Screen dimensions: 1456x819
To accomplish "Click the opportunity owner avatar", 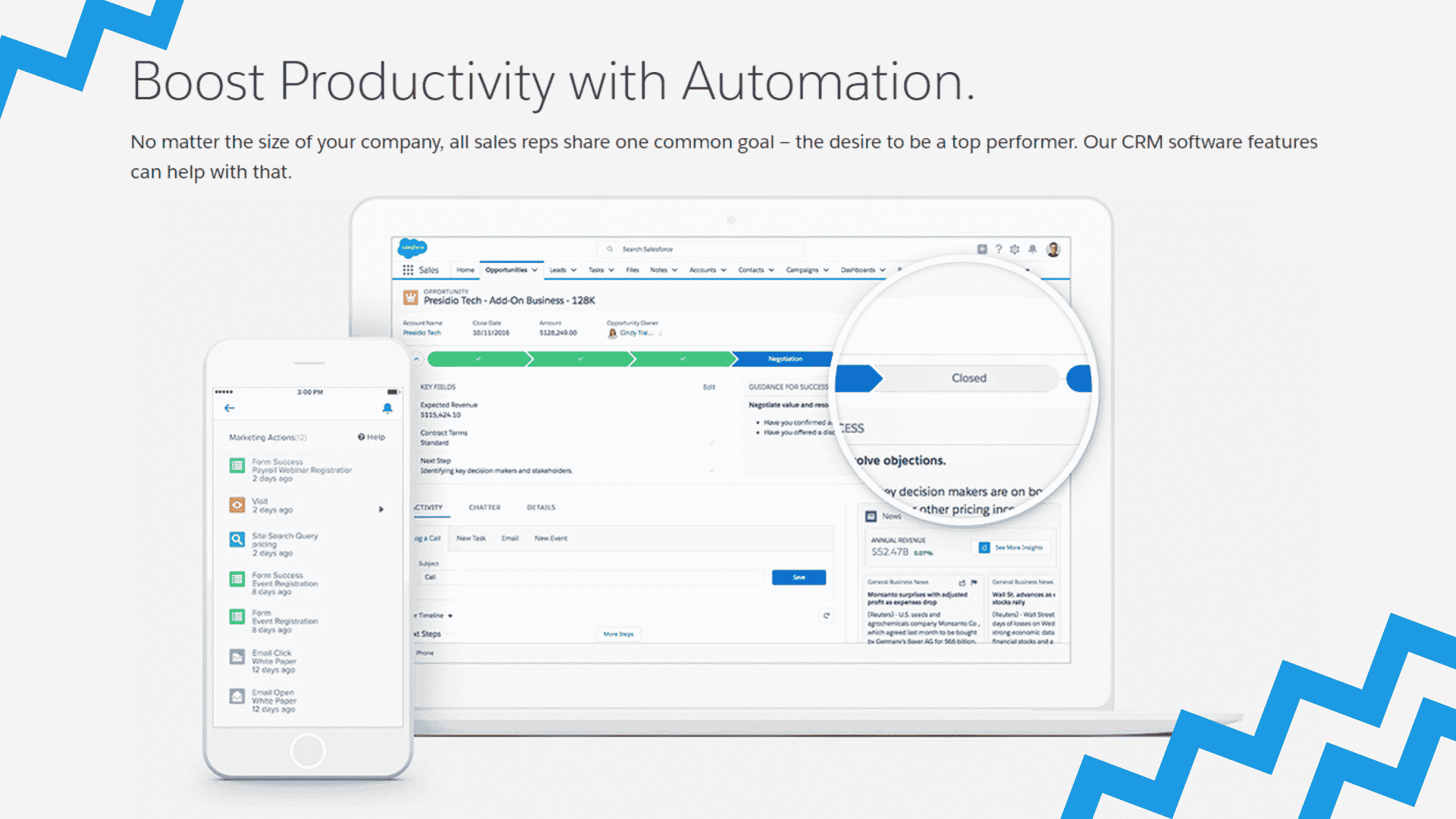I will (613, 333).
